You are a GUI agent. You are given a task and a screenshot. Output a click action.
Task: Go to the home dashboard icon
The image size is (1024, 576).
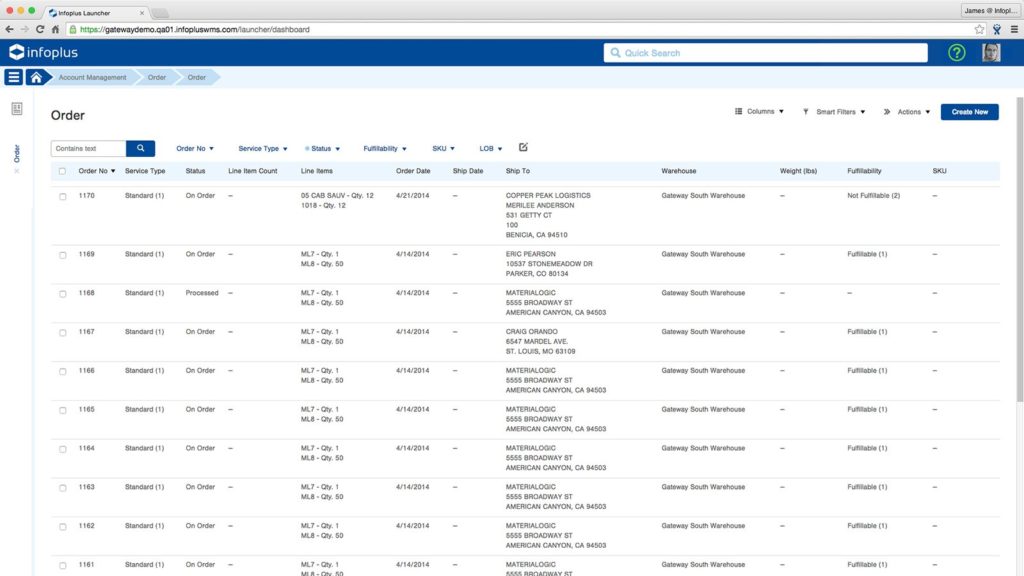37,77
